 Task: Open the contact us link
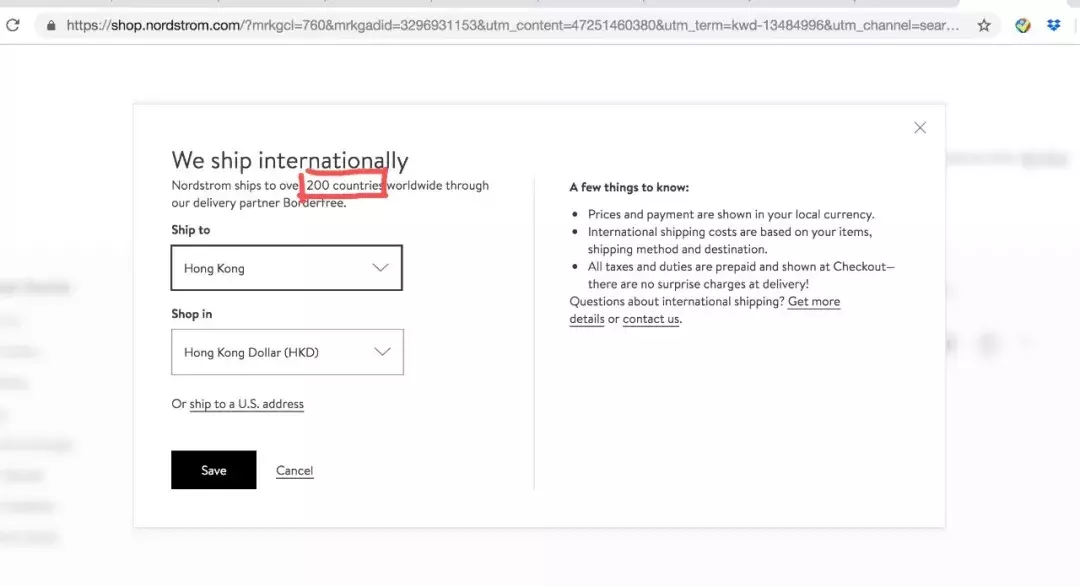click(x=651, y=319)
